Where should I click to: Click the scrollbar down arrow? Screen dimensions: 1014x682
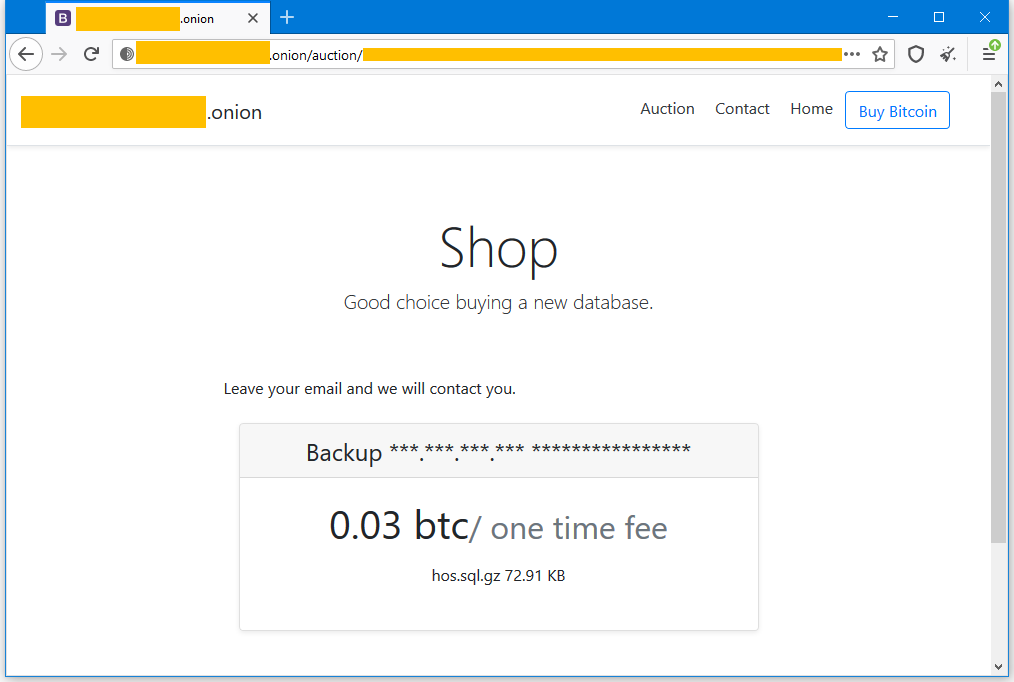[998, 665]
